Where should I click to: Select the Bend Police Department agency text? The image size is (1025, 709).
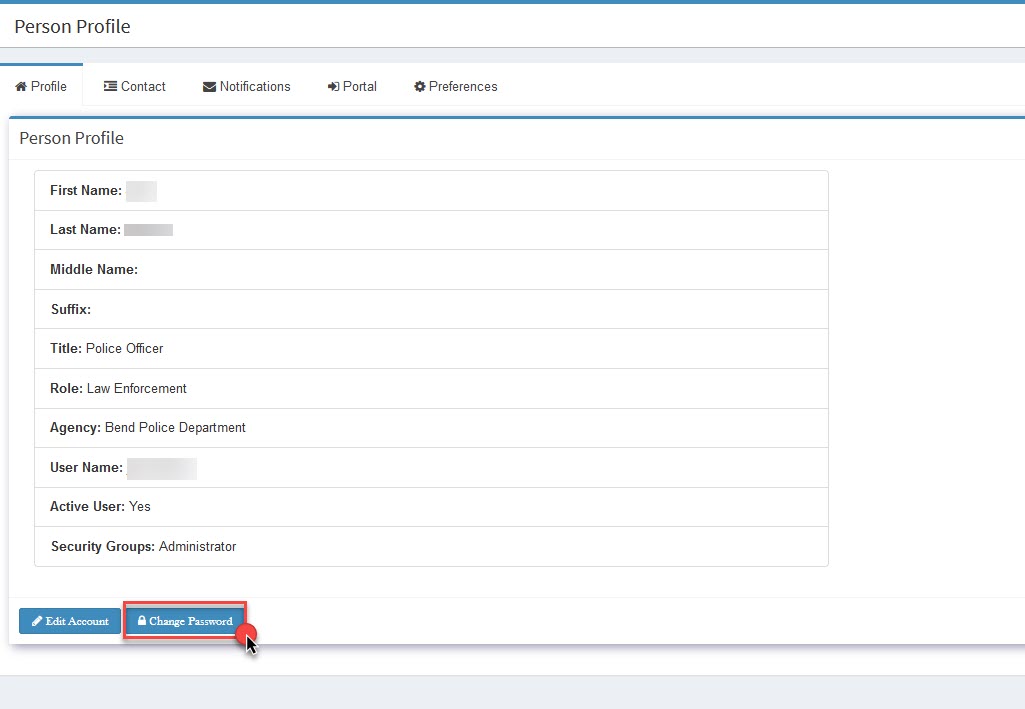tap(175, 427)
